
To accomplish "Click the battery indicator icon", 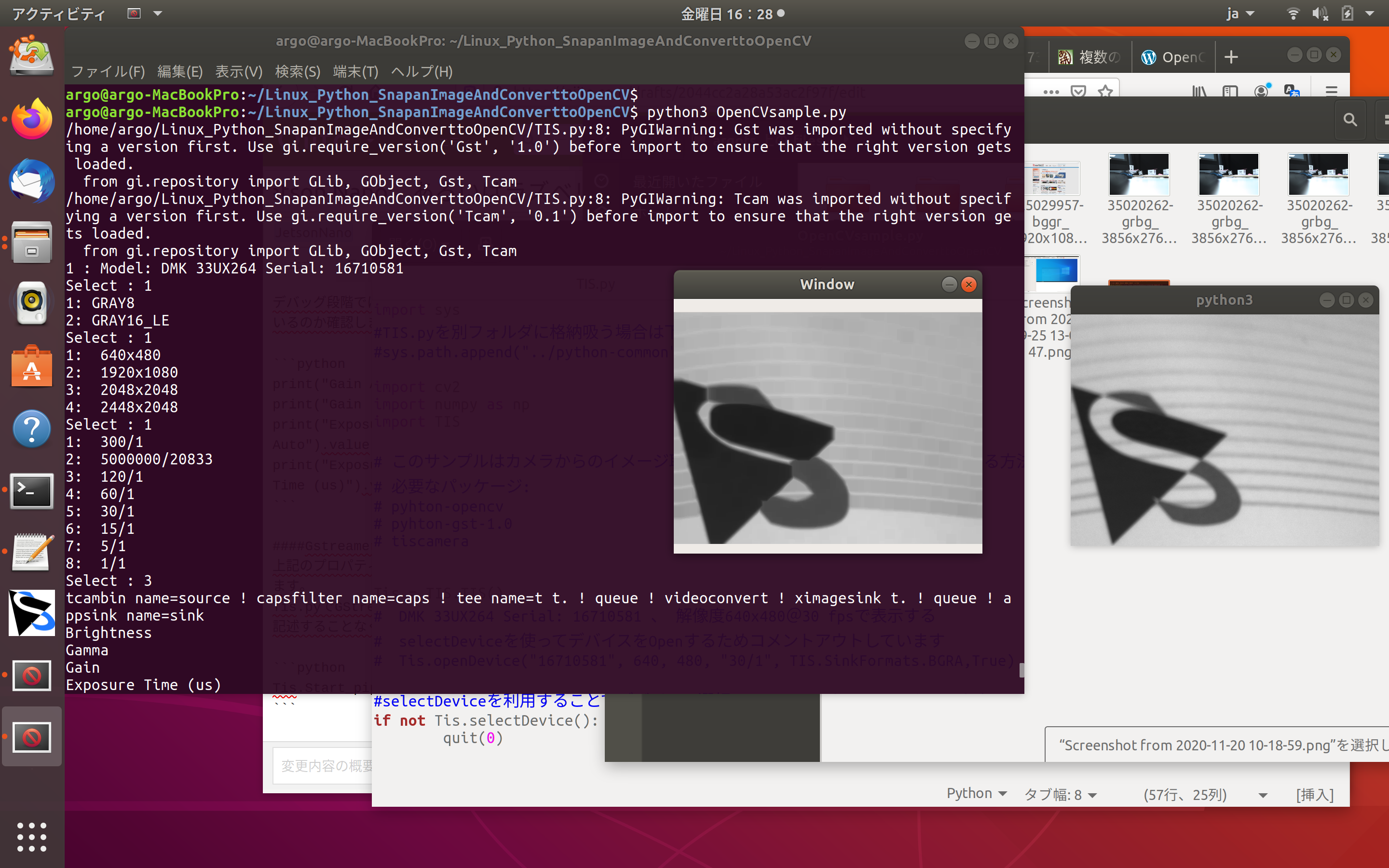I will coord(1347,13).
